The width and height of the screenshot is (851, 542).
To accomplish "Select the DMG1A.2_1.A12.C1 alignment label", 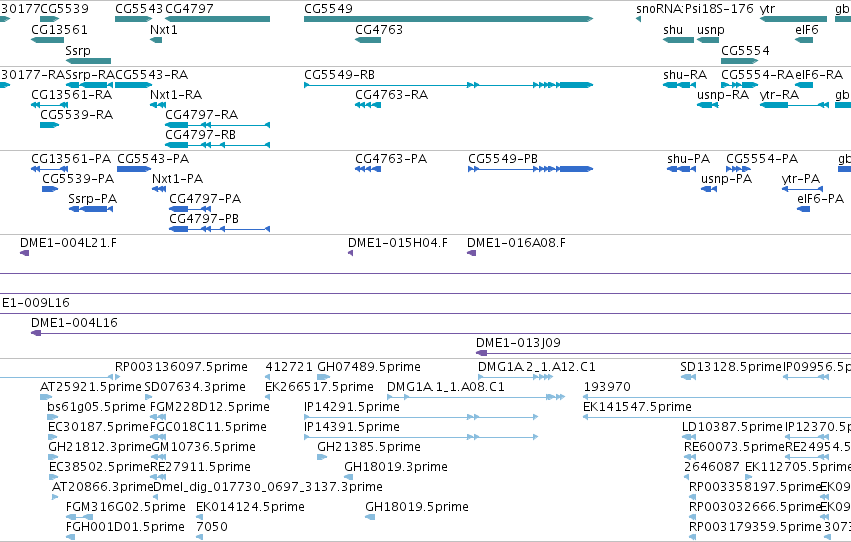I will point(537,367).
